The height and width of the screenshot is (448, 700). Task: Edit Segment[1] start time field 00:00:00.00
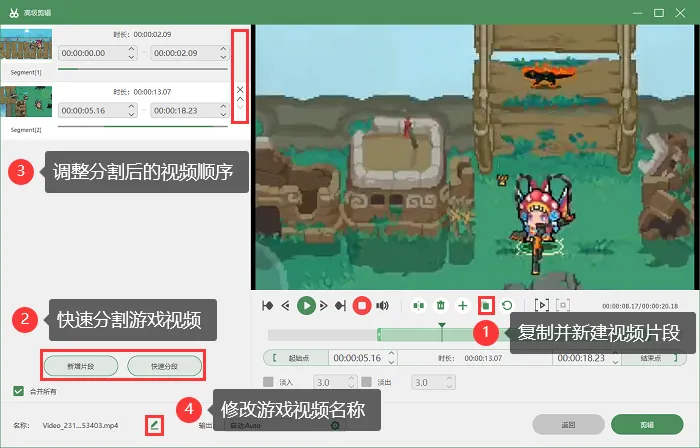click(x=97, y=53)
